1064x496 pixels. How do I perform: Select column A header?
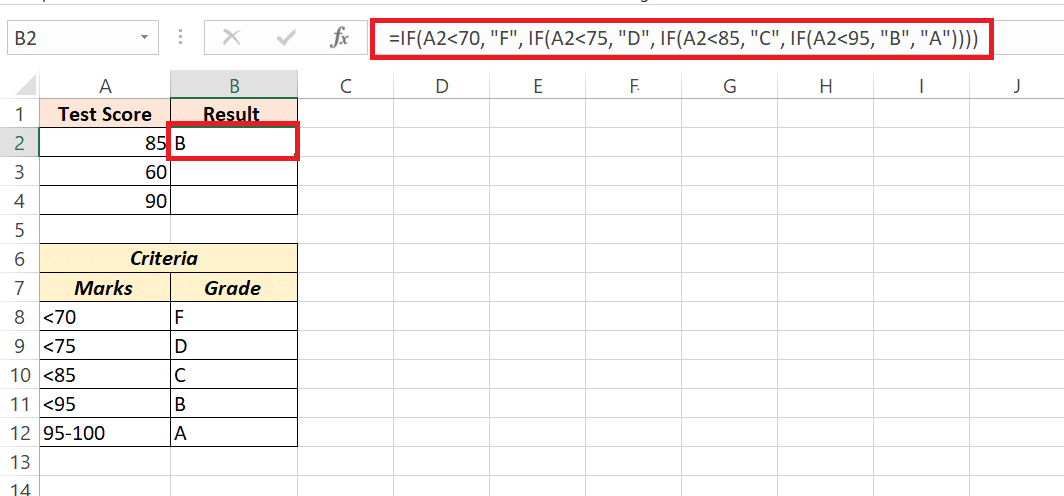(105, 86)
